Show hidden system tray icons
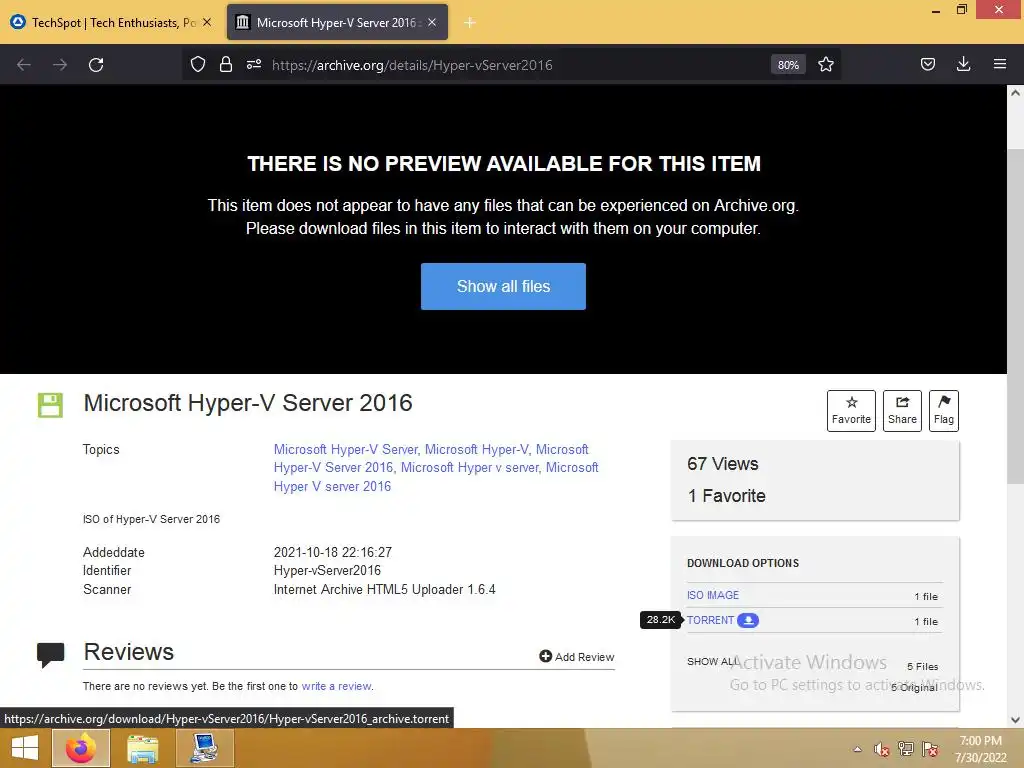This screenshot has height=768, width=1024. 857,749
